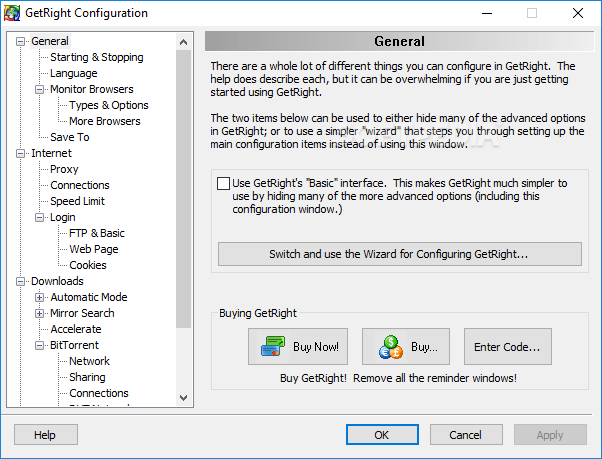The width and height of the screenshot is (602, 459).
Task: Click the GetRight app icon in title bar
Action: (12, 13)
